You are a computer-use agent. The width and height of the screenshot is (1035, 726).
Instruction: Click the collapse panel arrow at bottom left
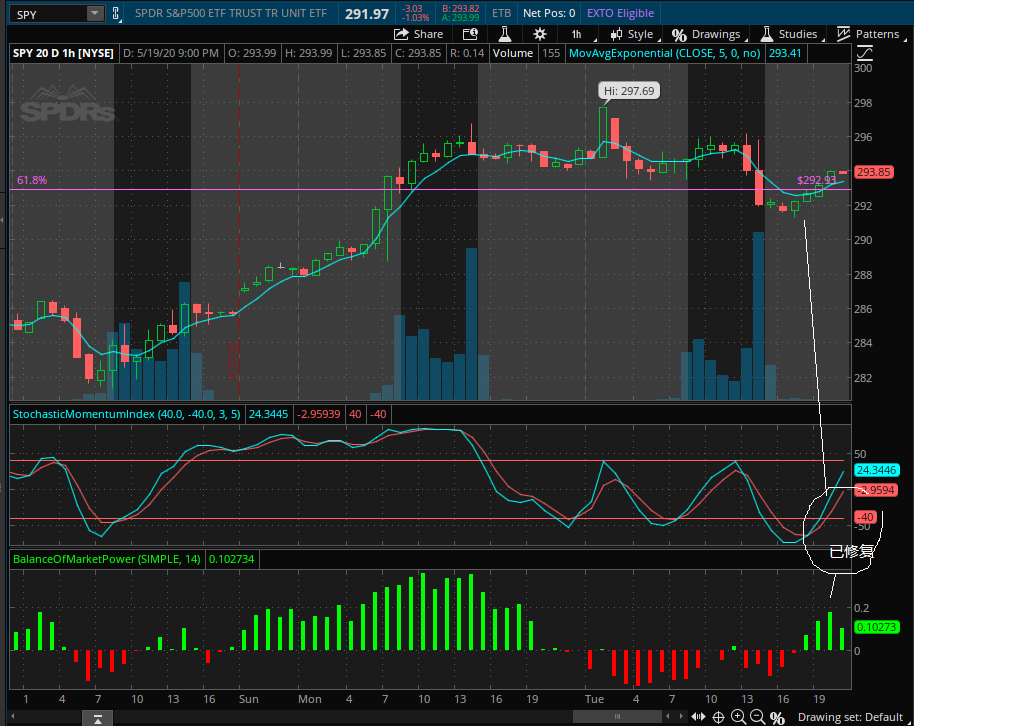(x=98, y=719)
